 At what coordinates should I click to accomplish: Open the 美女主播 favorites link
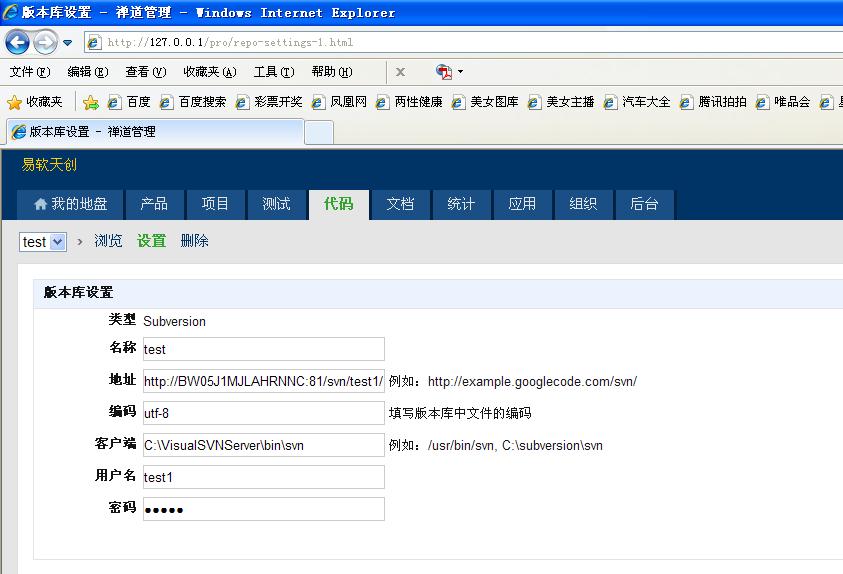(561, 102)
